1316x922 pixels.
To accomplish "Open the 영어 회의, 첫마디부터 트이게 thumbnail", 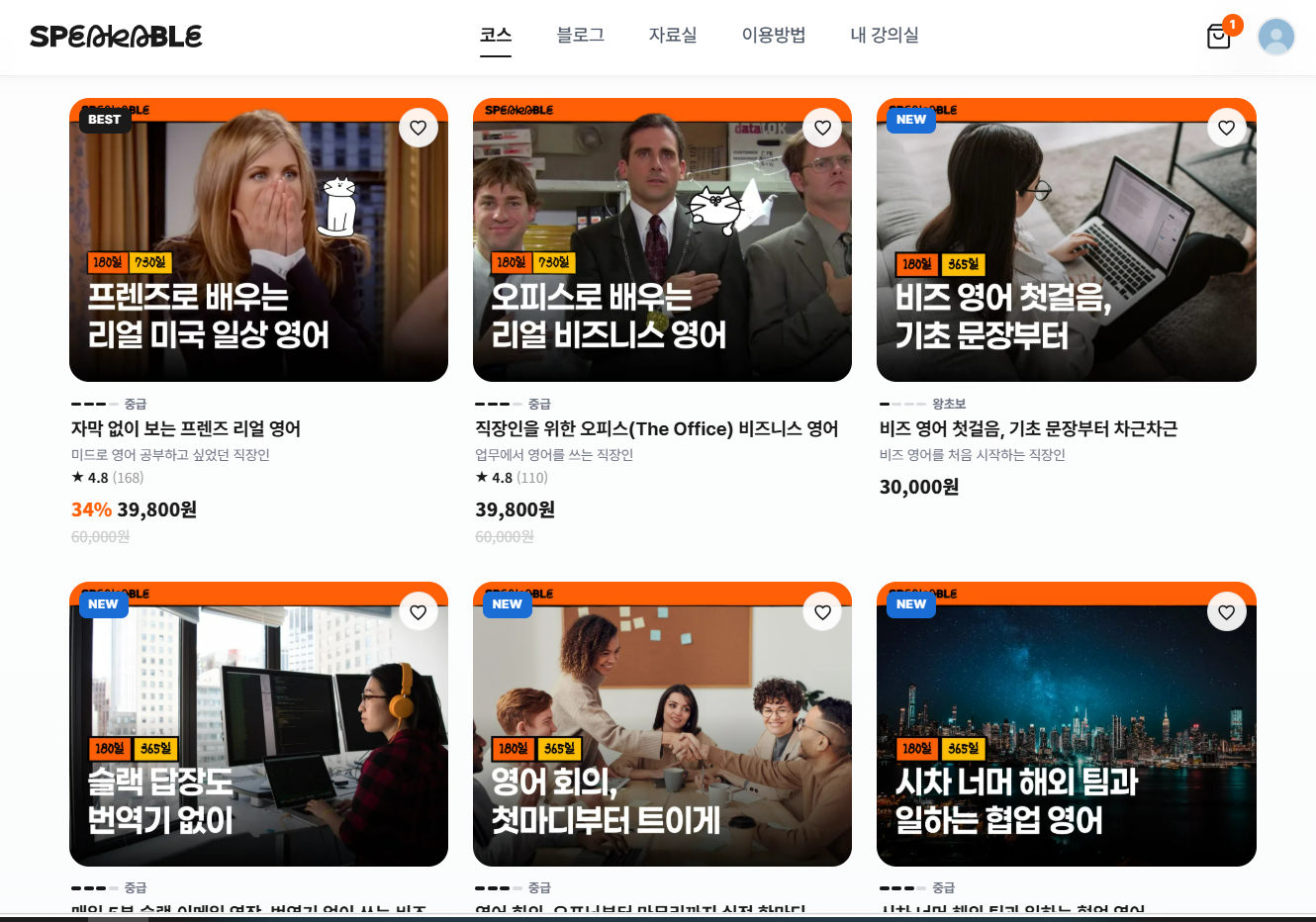I will point(662,724).
